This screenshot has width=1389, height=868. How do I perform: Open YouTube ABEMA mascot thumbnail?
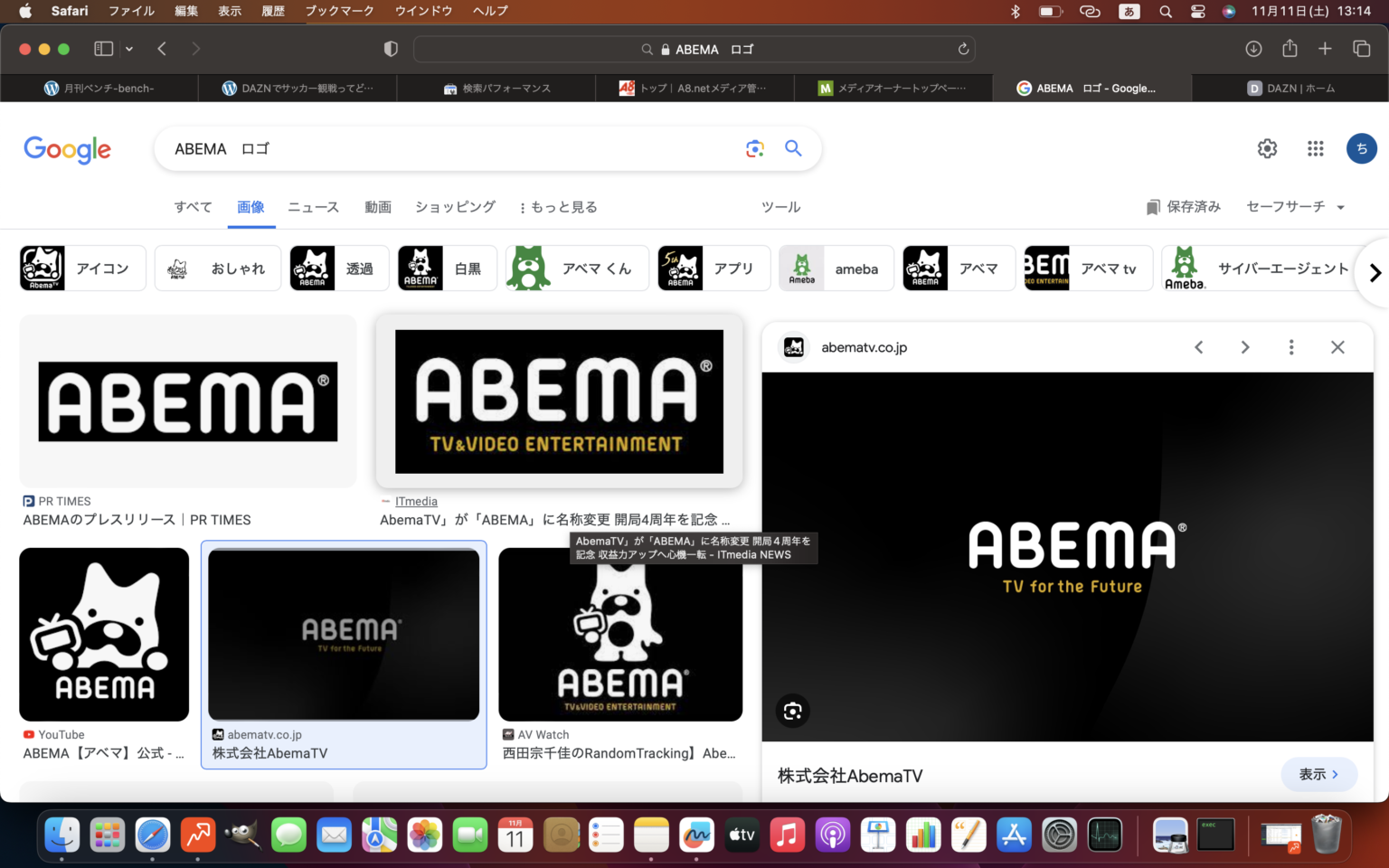point(104,635)
